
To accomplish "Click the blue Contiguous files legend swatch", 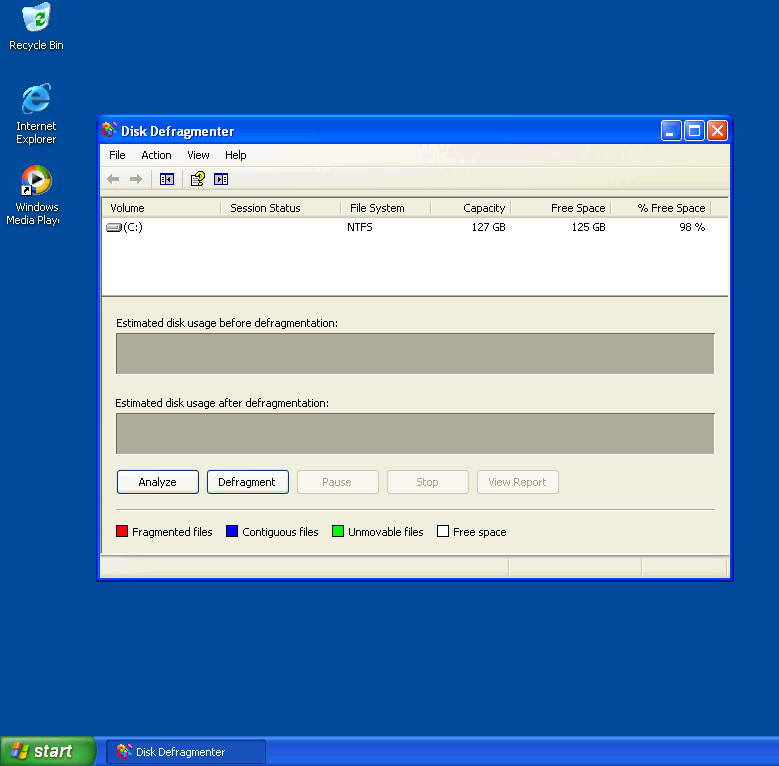I will pos(232,532).
